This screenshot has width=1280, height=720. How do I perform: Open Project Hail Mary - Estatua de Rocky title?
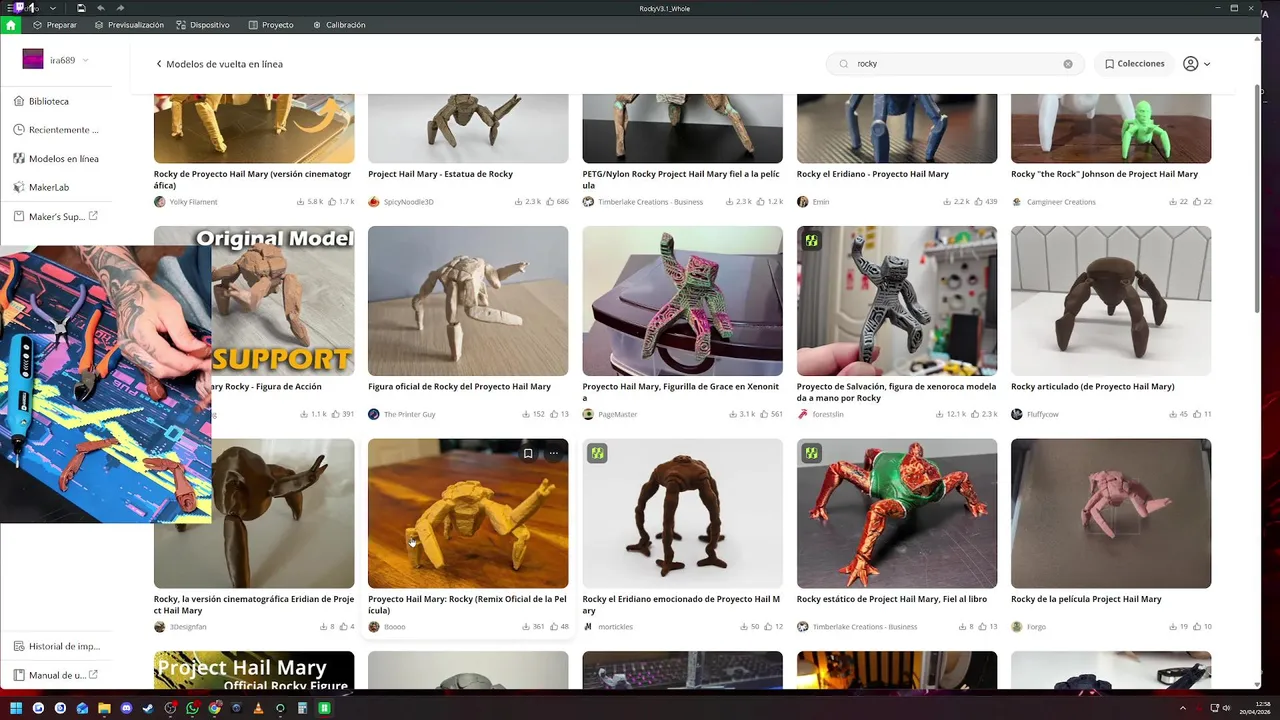coord(440,174)
